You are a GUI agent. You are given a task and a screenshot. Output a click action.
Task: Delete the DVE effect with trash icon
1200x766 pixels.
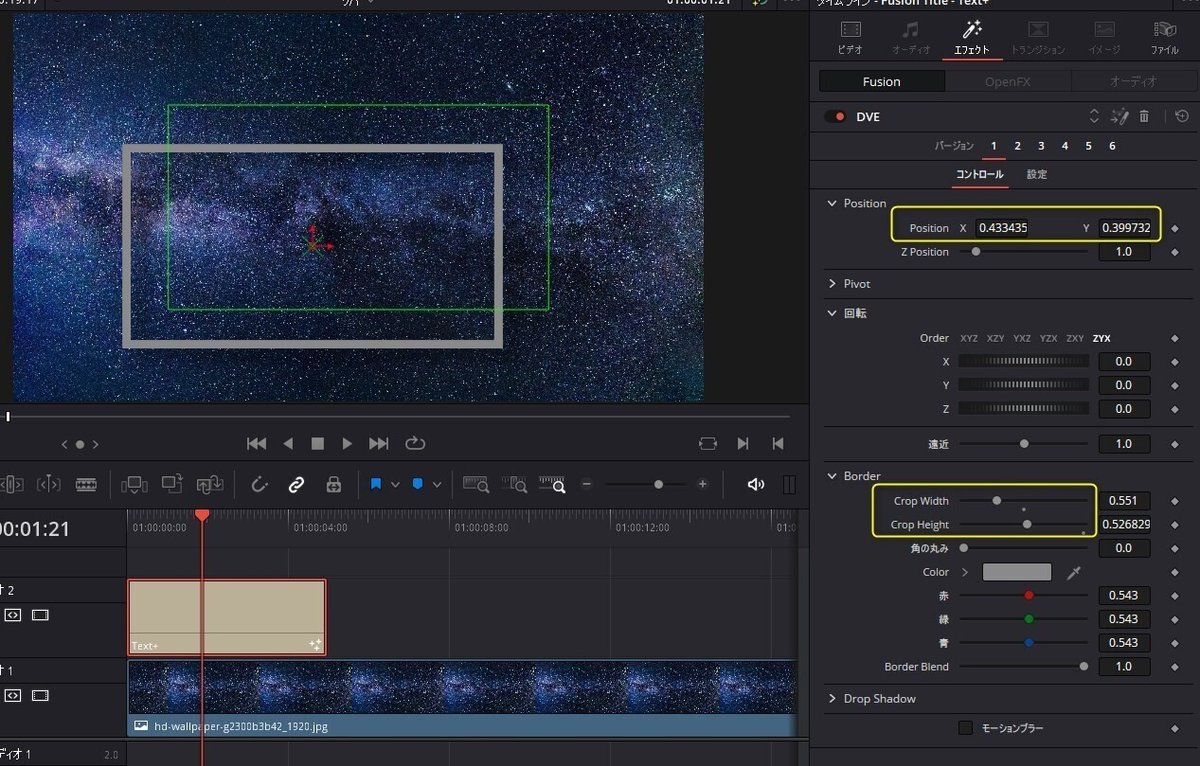[1145, 117]
